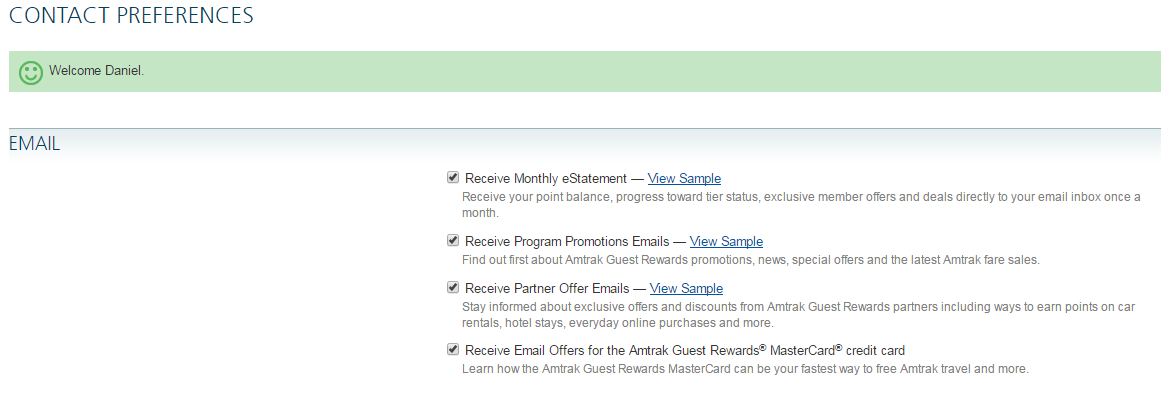
Task: Click the Amtrak fare sales description text
Action: pyautogui.click(x=750, y=260)
